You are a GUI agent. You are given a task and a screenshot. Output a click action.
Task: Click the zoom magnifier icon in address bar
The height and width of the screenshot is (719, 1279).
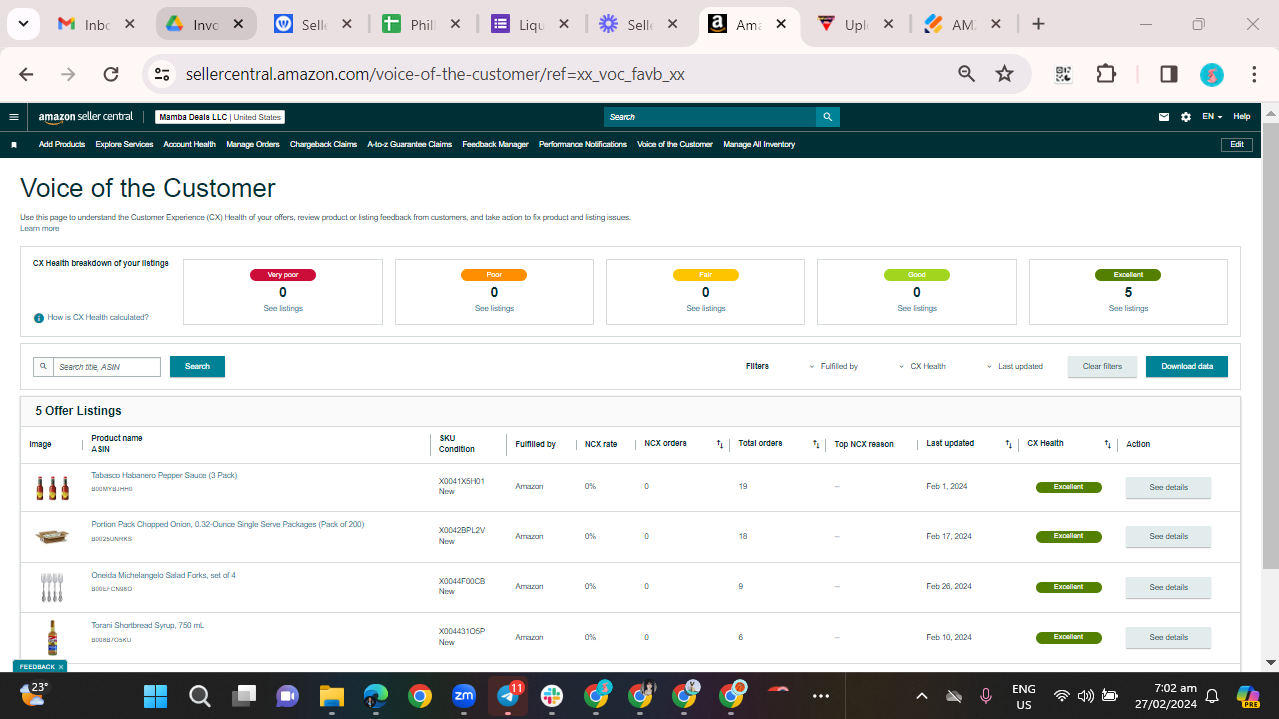coord(966,74)
